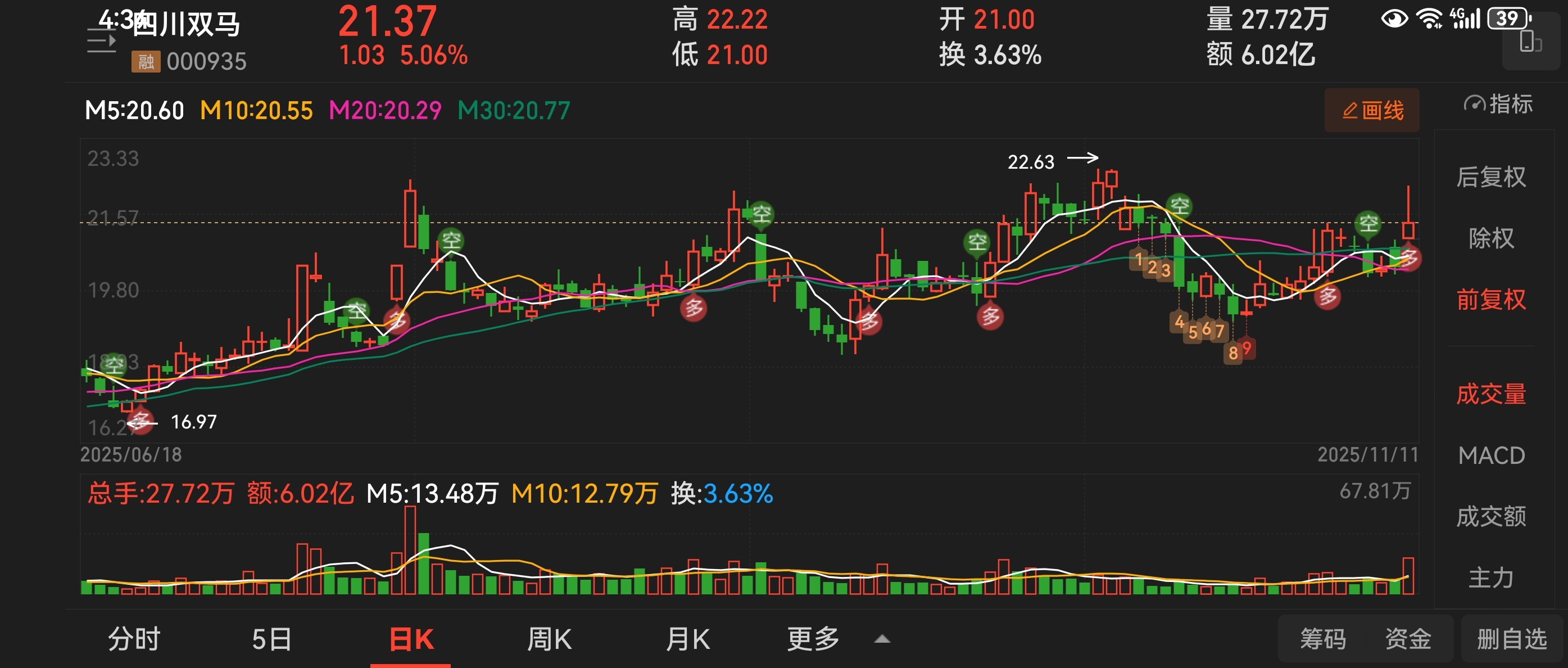Tap 删自选 to remove from watchlist
Screen dimensions: 1568x668
(1511, 639)
